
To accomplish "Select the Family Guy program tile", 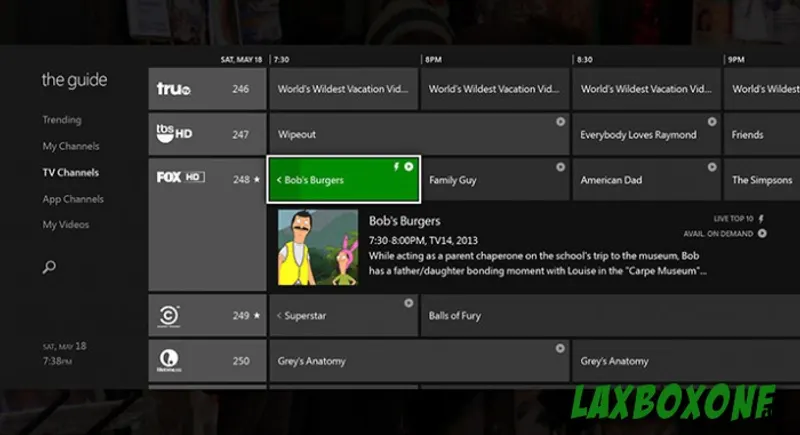I will (x=495, y=180).
